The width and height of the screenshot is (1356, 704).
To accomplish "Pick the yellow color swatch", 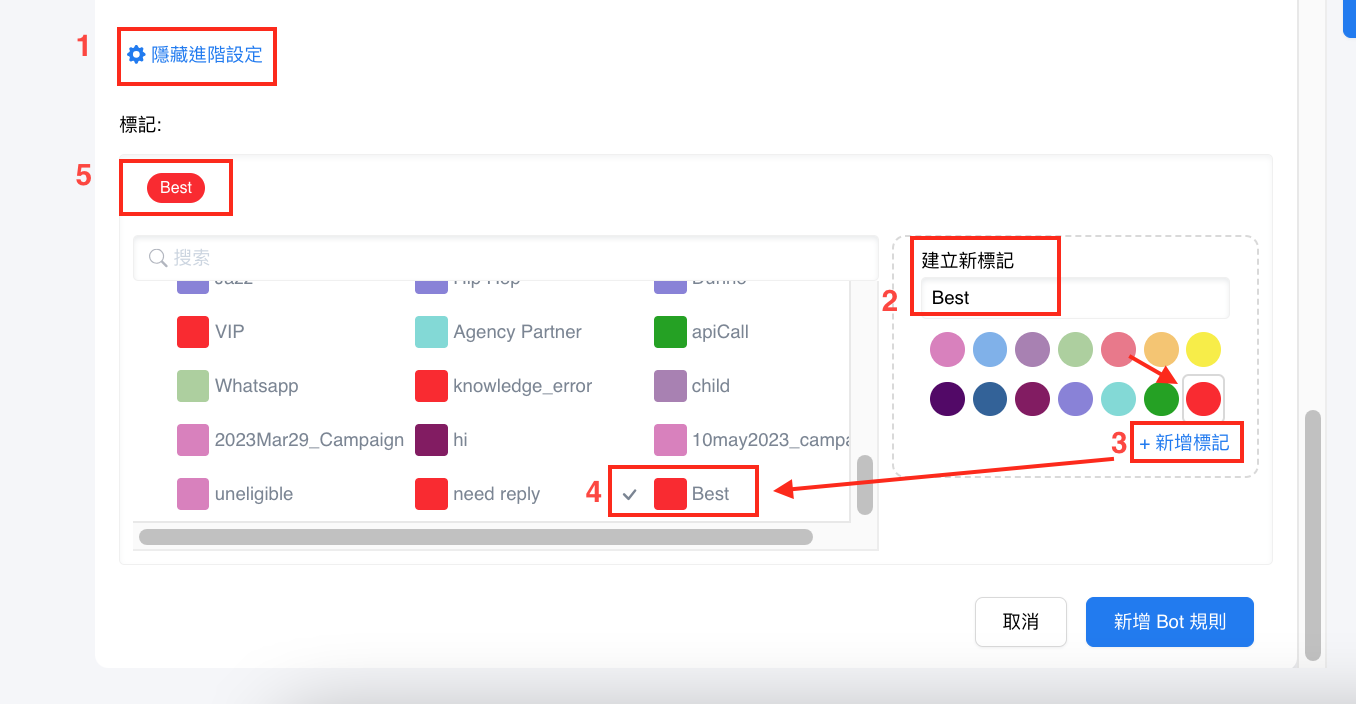I will pos(1203,350).
